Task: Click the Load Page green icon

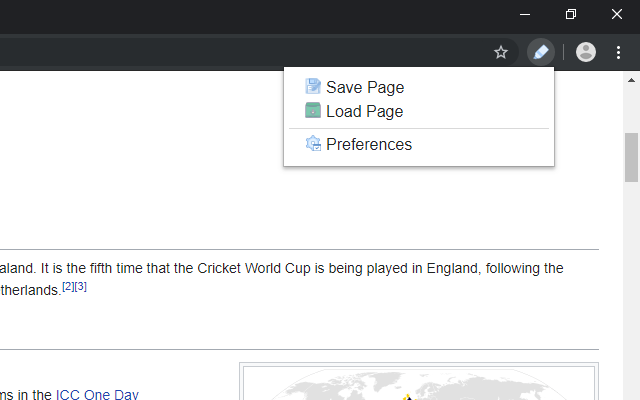Action: tap(313, 111)
